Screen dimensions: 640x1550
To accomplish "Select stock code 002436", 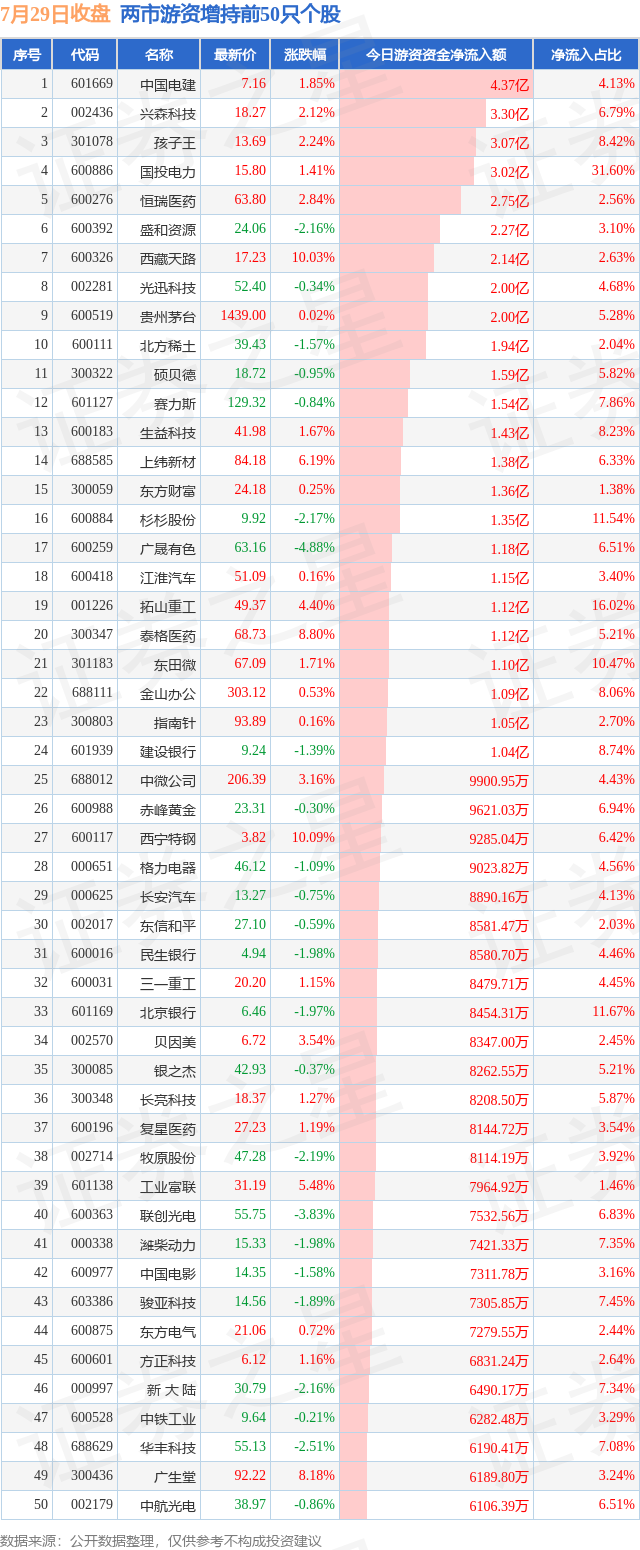I will 92,114.
